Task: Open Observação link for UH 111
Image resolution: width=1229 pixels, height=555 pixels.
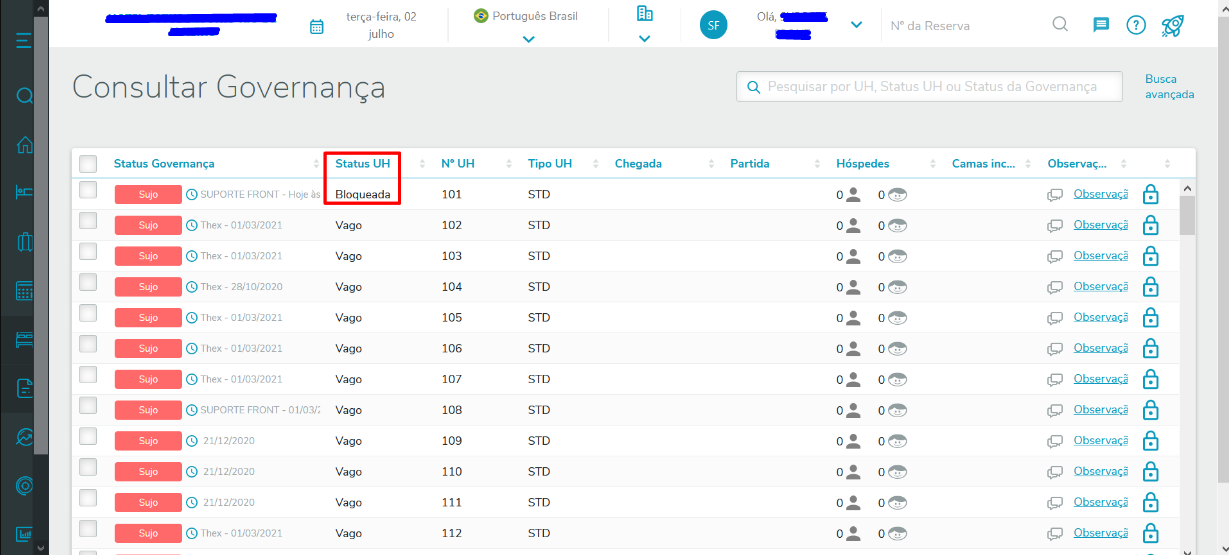Action: [x=1101, y=502]
